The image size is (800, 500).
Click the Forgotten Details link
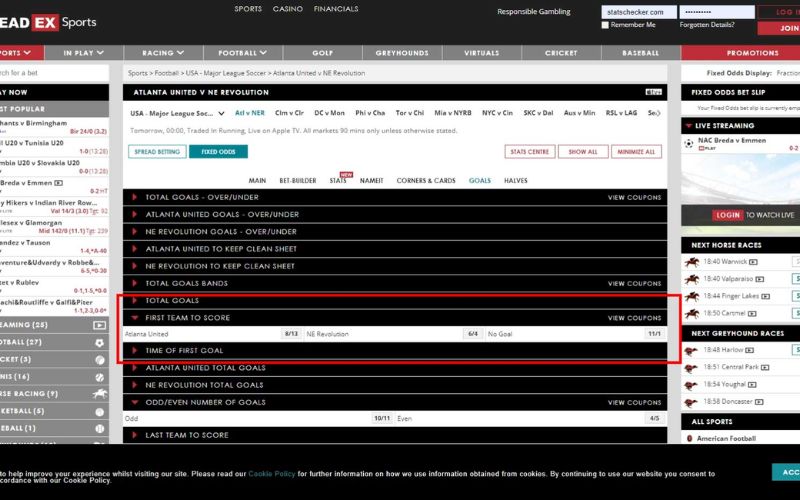pos(707,25)
